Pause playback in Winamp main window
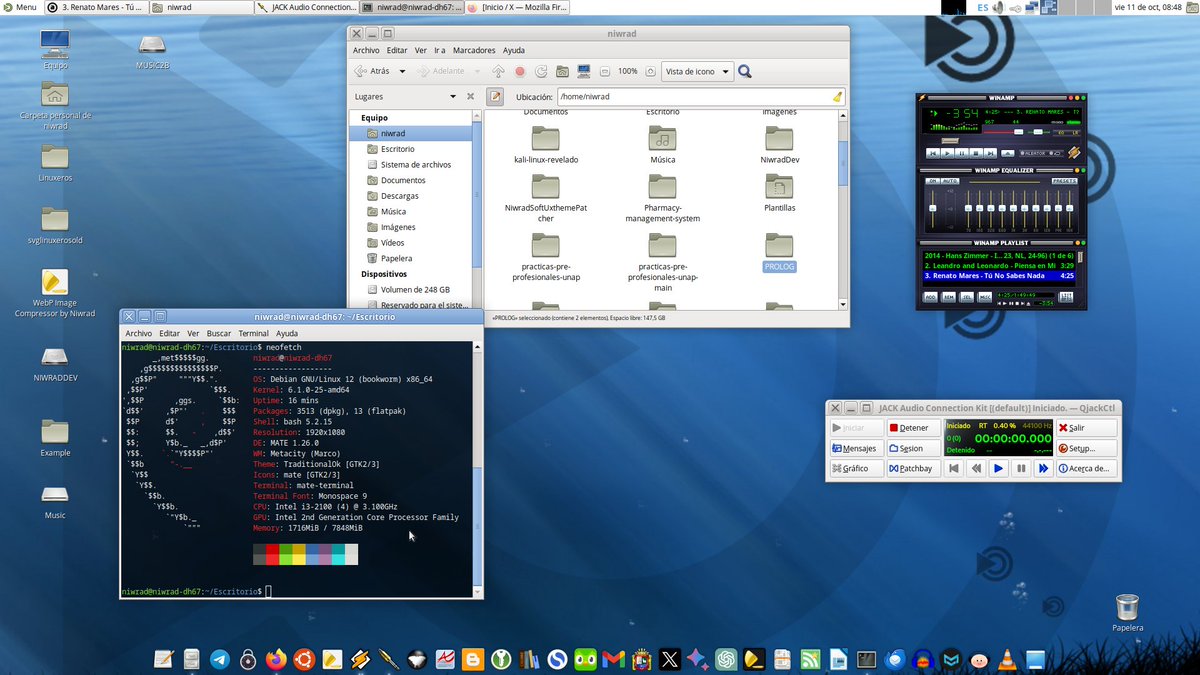Screen dimensions: 1200x675 point(962,153)
